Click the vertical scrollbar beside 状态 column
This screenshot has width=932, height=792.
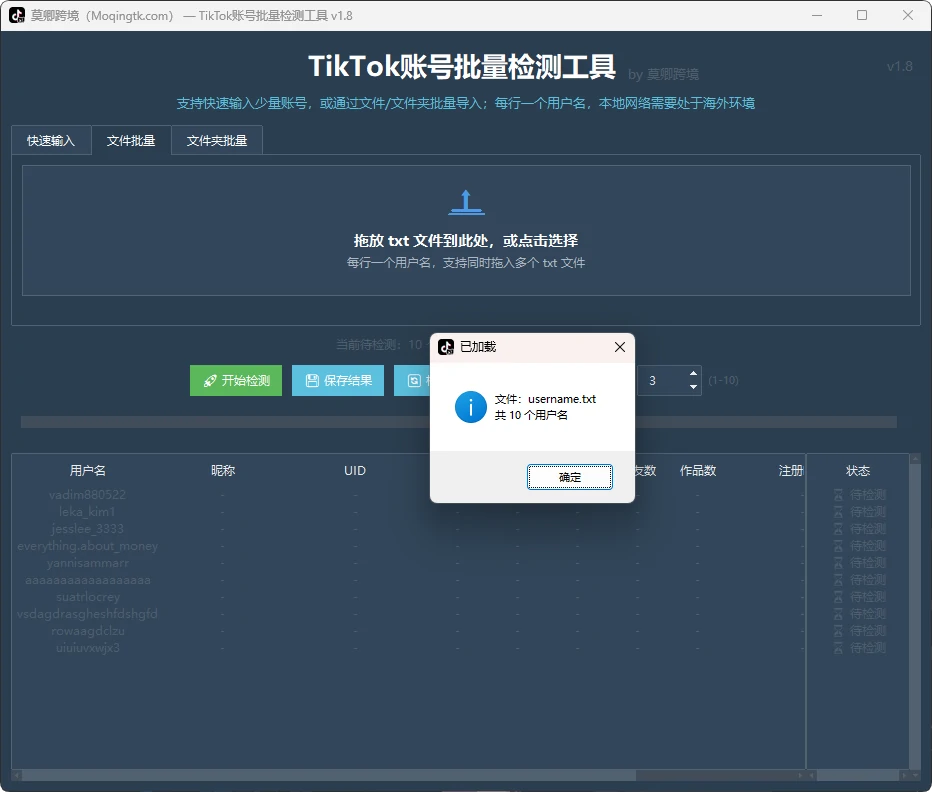(915, 612)
